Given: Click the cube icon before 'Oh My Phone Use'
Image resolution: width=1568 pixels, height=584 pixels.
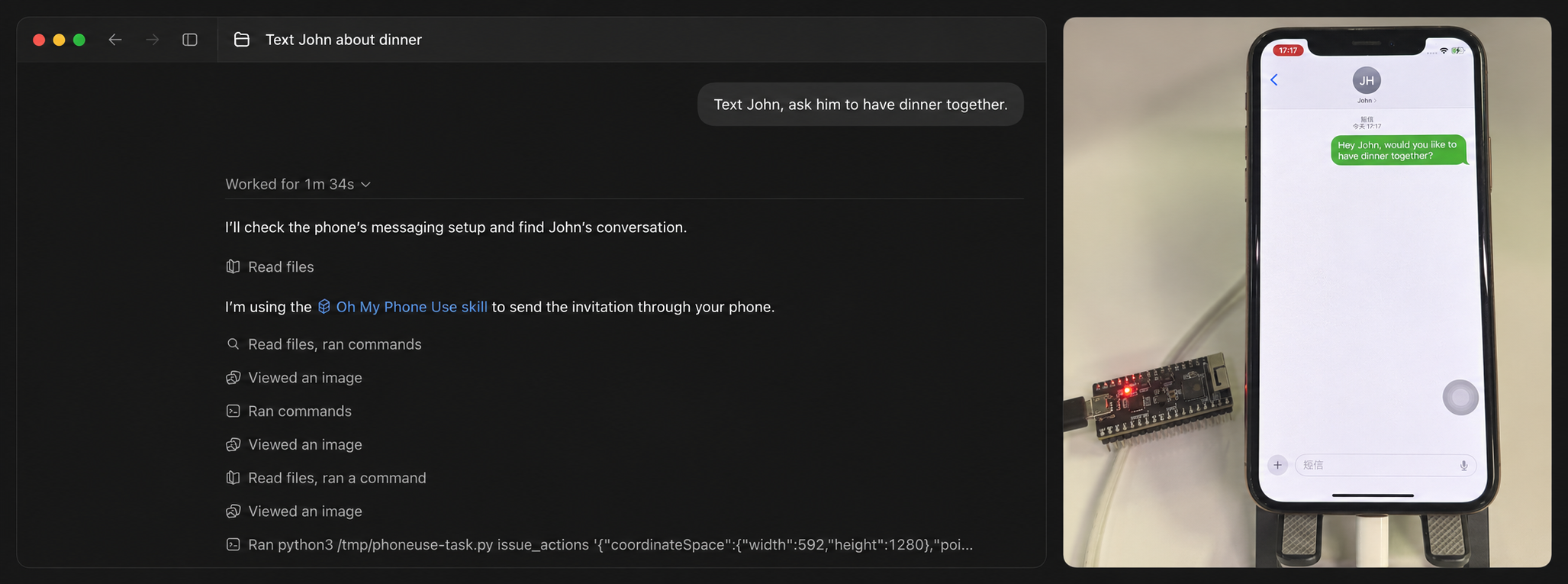Looking at the screenshot, I should click(324, 307).
